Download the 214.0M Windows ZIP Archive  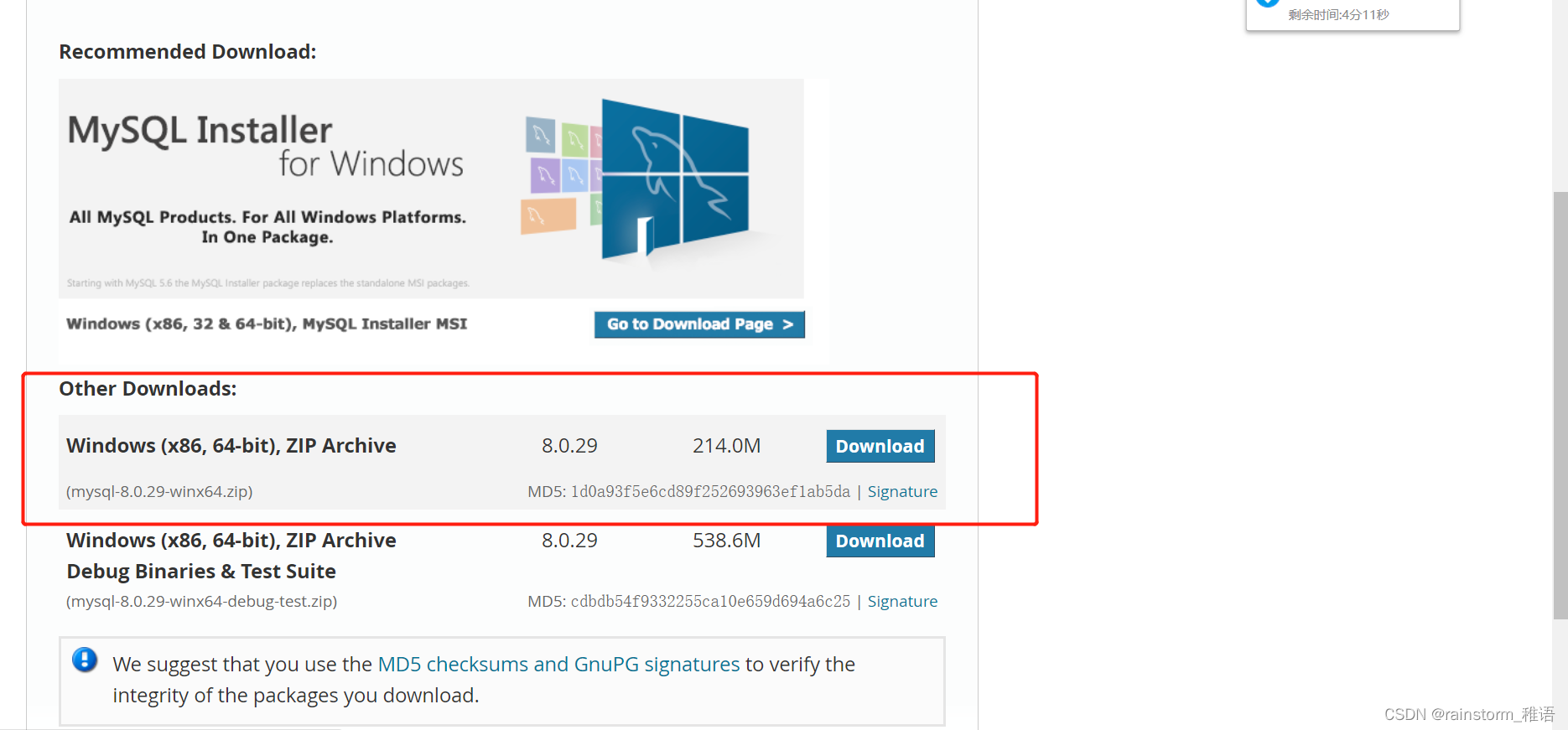(x=880, y=446)
